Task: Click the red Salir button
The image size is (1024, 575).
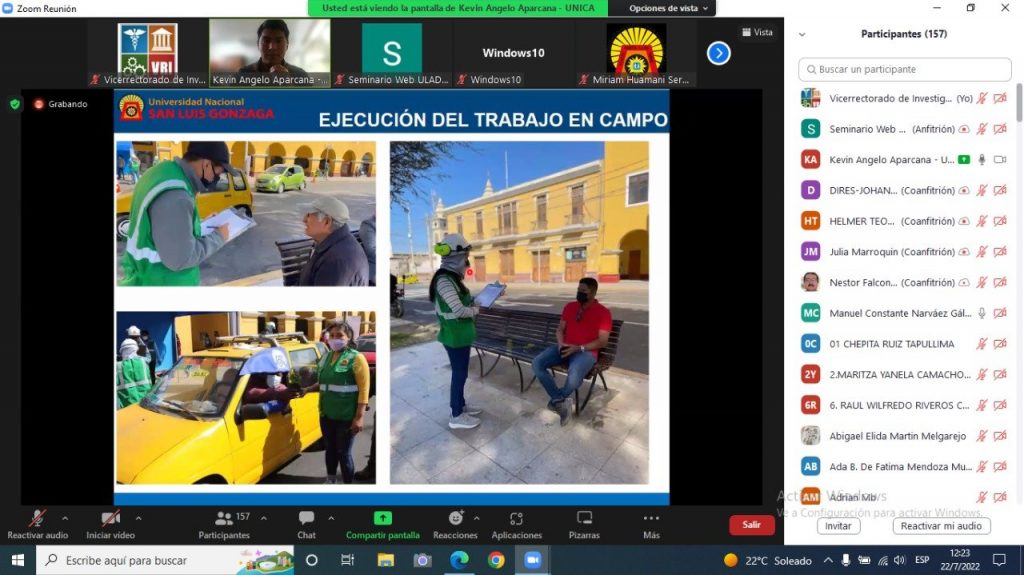Action: click(752, 525)
